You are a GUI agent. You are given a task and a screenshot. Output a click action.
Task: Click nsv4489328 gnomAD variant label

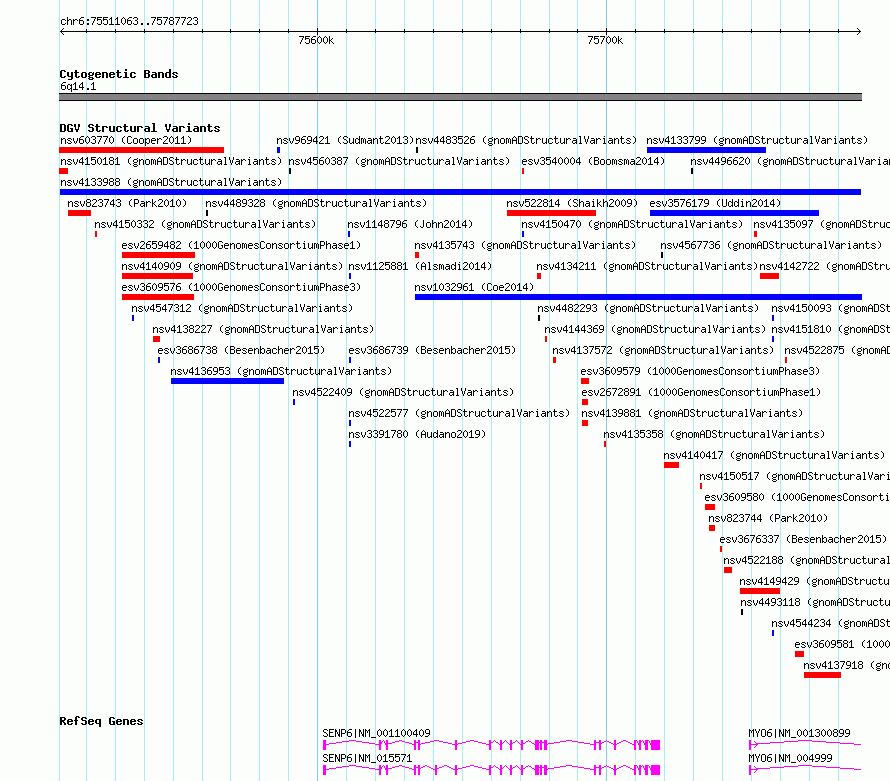point(316,203)
